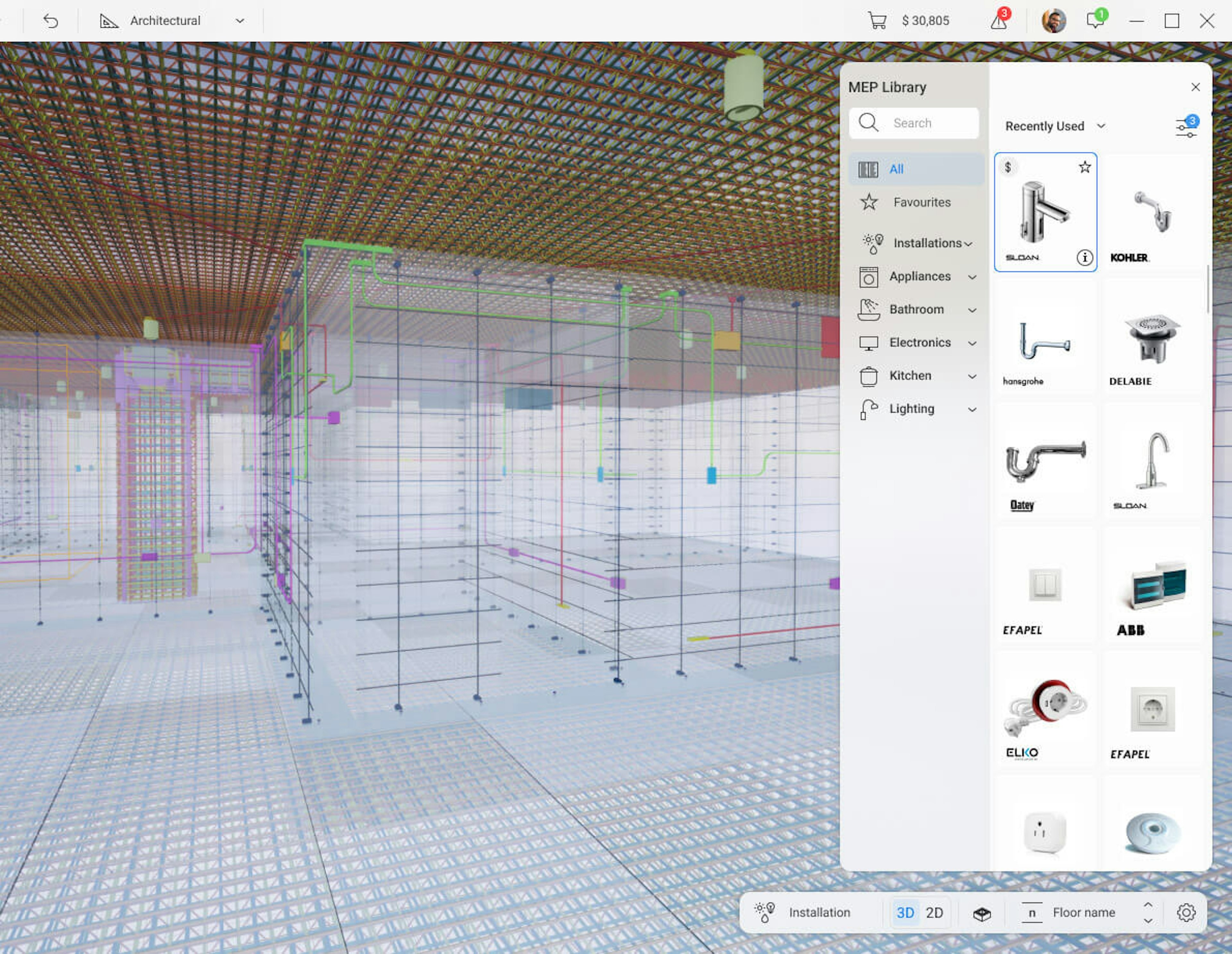Click the magnifier search icon
This screenshot has width=1232, height=954.
pos(868,123)
